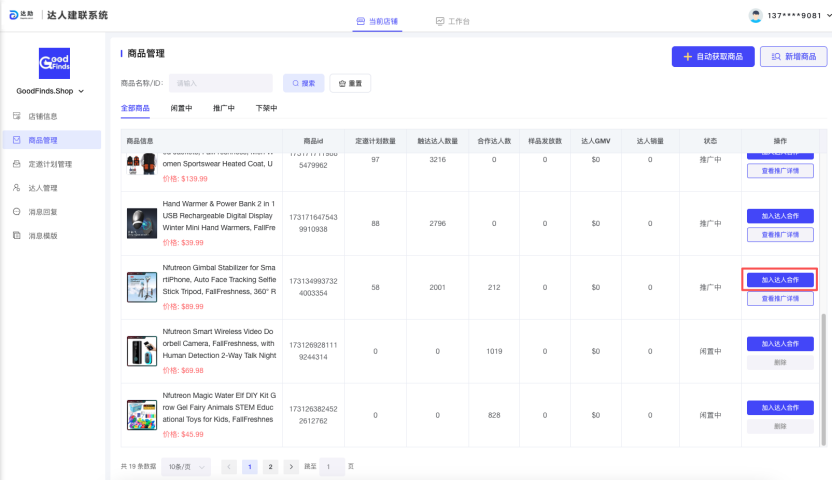Open 定邀计划管理 in the sidebar
The image size is (832, 480).
click(x=49, y=164)
